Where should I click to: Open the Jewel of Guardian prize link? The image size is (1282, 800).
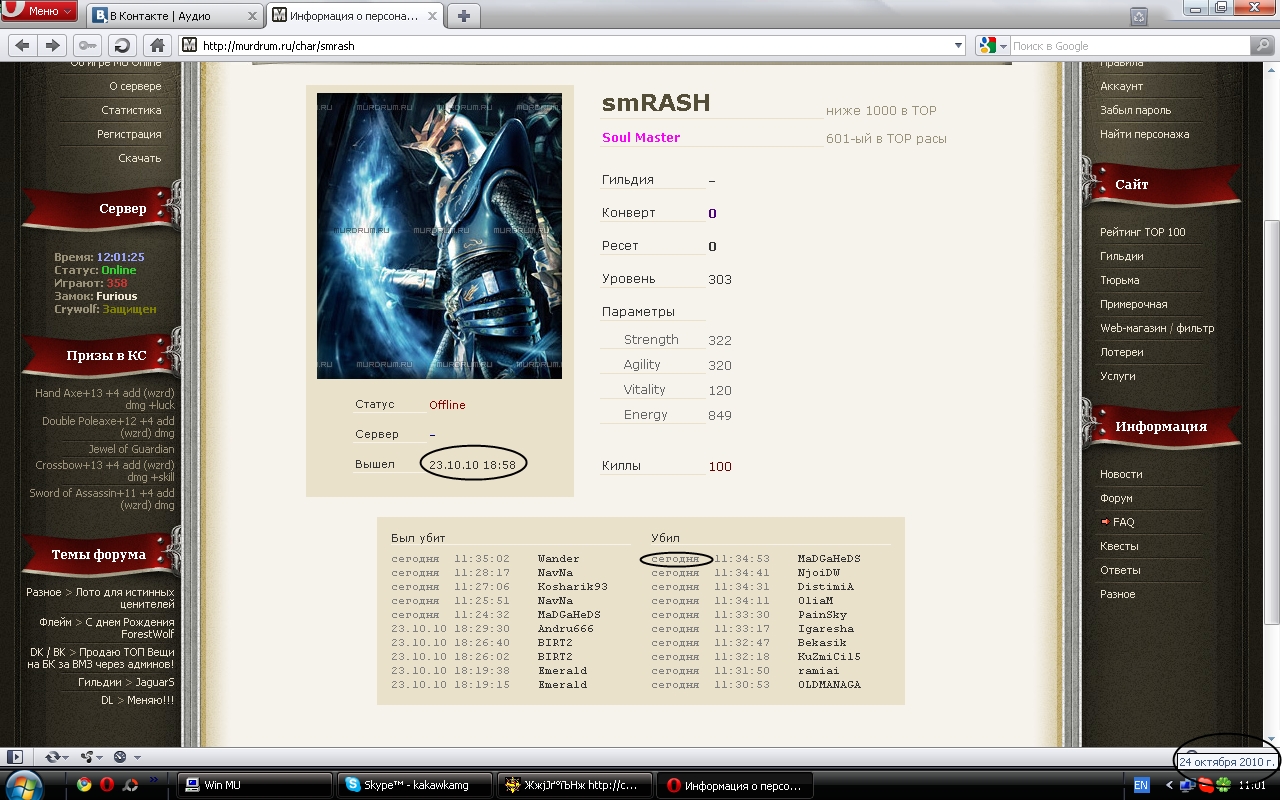[x=131, y=449]
